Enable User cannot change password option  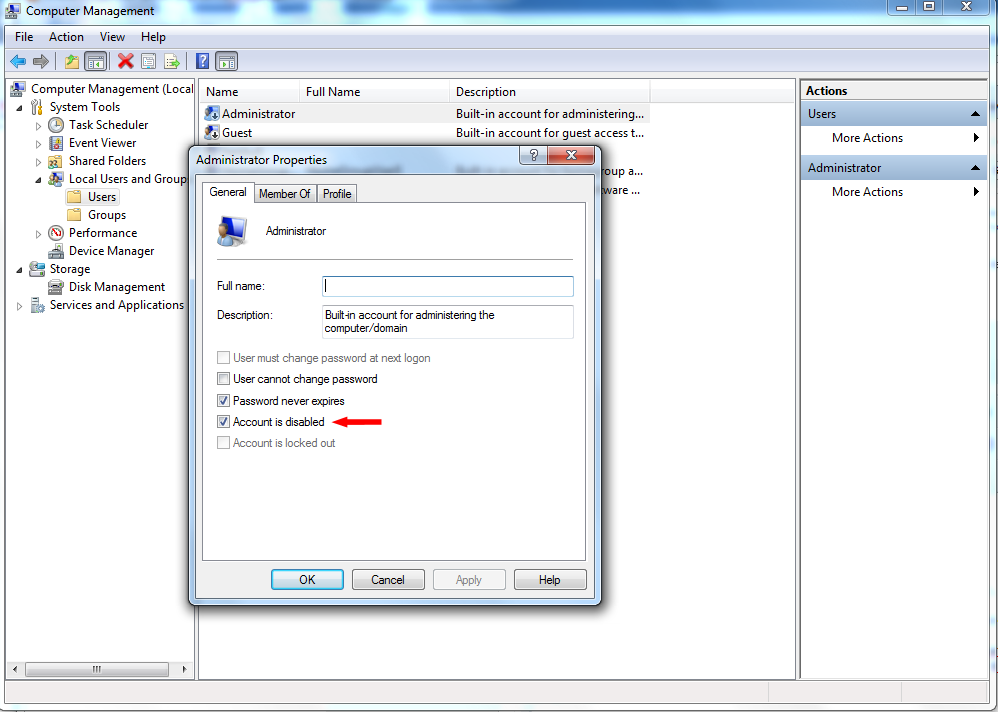coord(223,379)
